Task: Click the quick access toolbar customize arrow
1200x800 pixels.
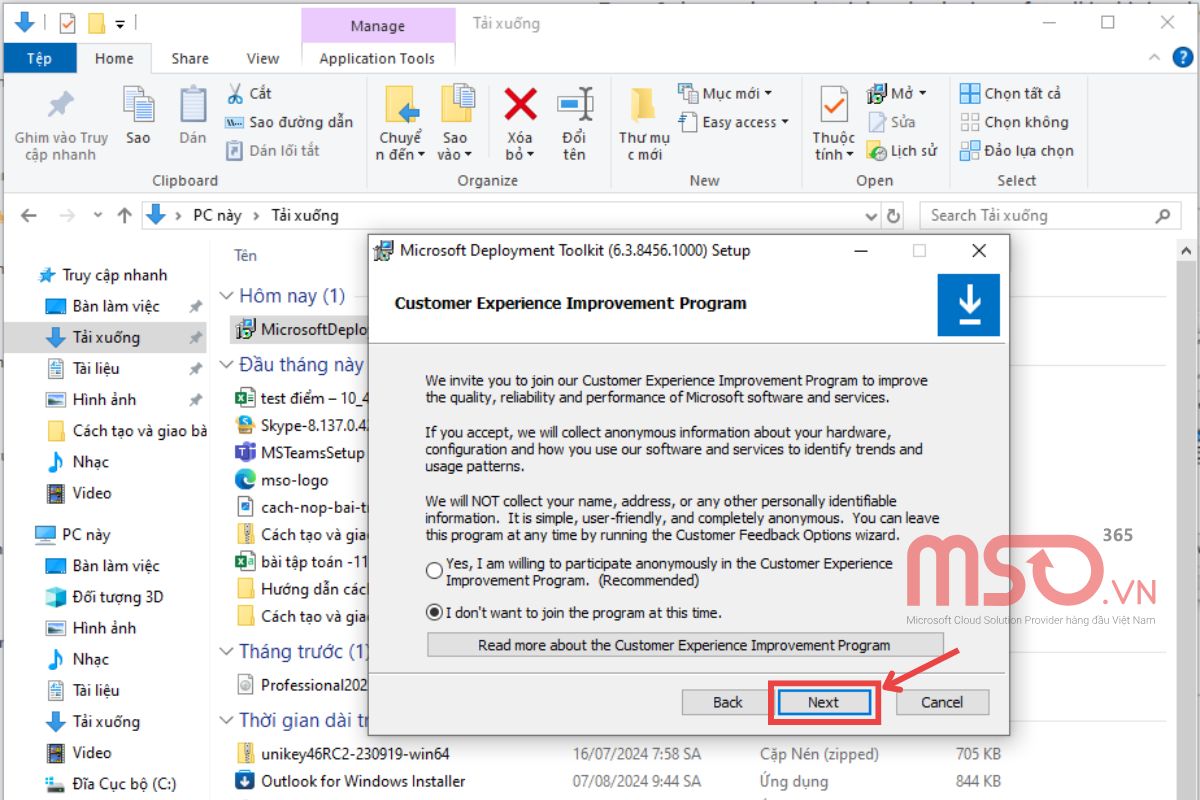Action: pos(120,22)
